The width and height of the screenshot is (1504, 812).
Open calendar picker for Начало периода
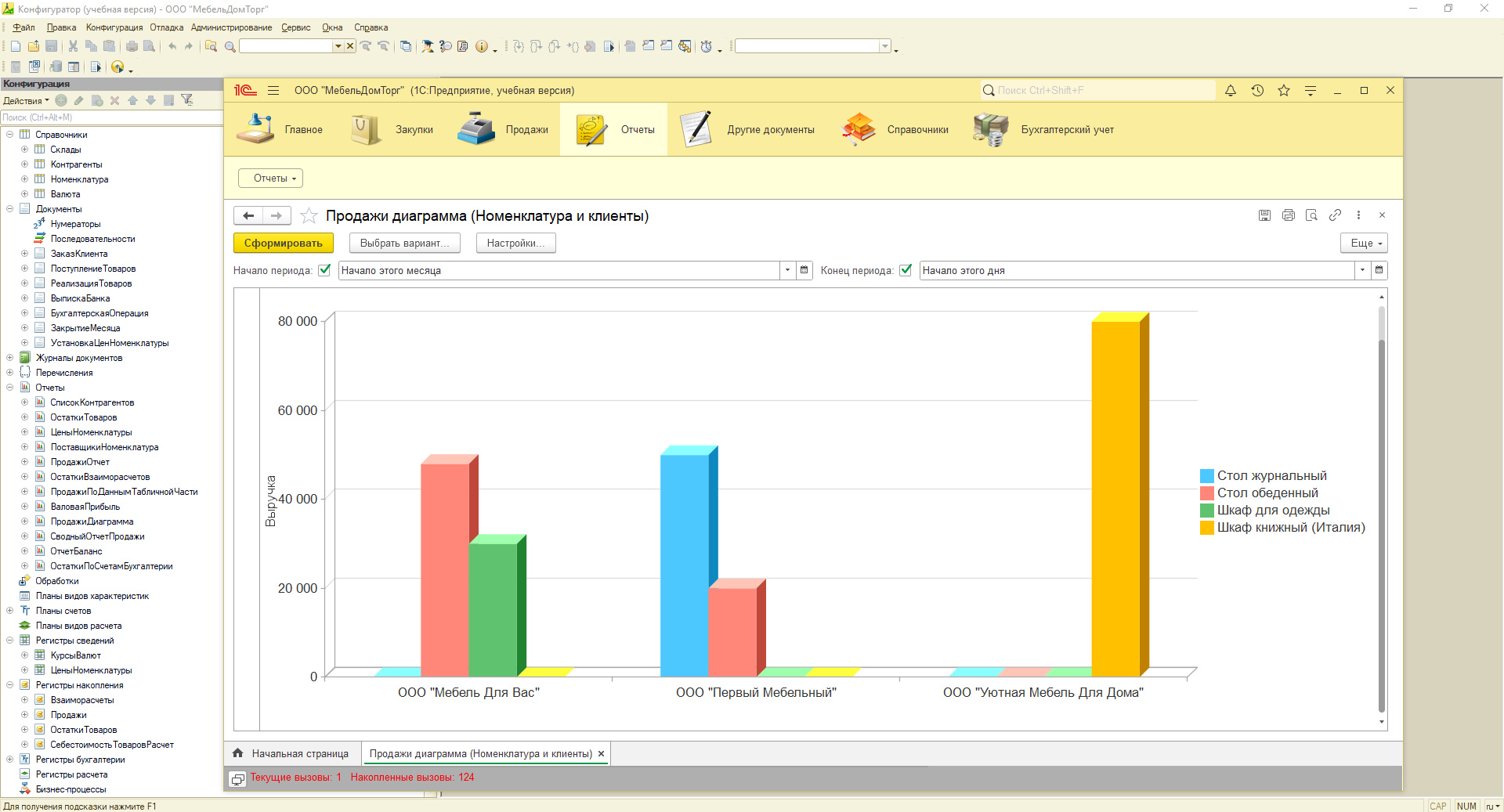(804, 270)
